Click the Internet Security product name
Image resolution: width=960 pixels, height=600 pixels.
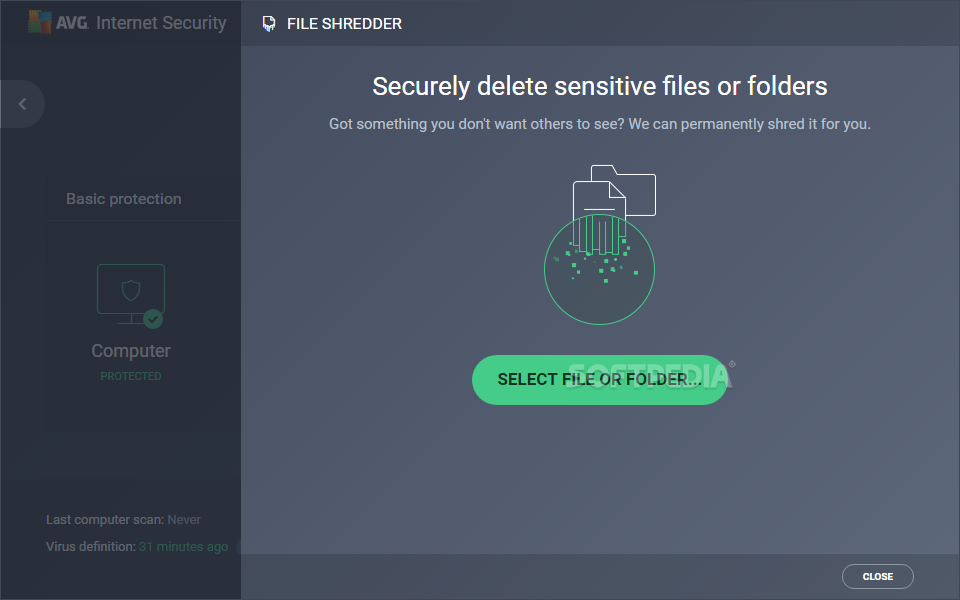coord(161,23)
